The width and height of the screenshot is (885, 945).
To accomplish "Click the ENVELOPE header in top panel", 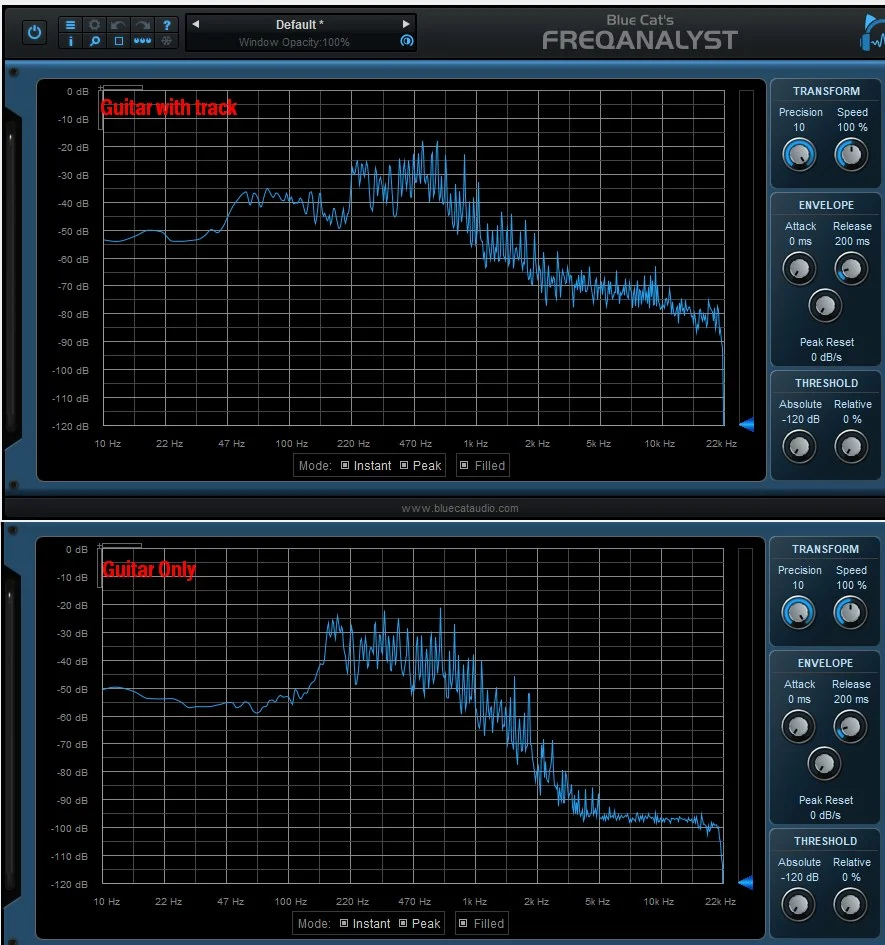I will 826,205.
